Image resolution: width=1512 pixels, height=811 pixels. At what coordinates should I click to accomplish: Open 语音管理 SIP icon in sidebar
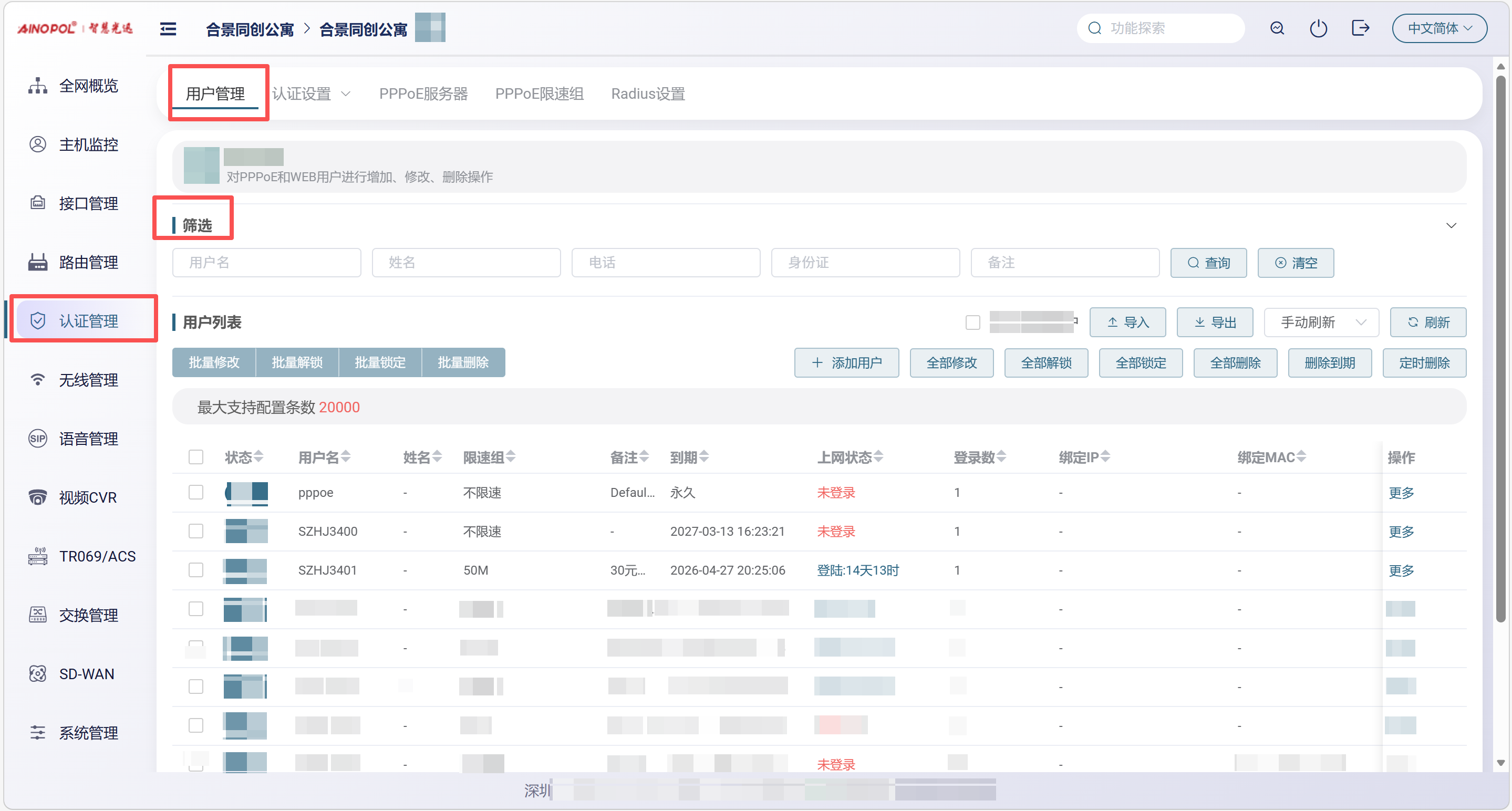pyautogui.click(x=38, y=439)
